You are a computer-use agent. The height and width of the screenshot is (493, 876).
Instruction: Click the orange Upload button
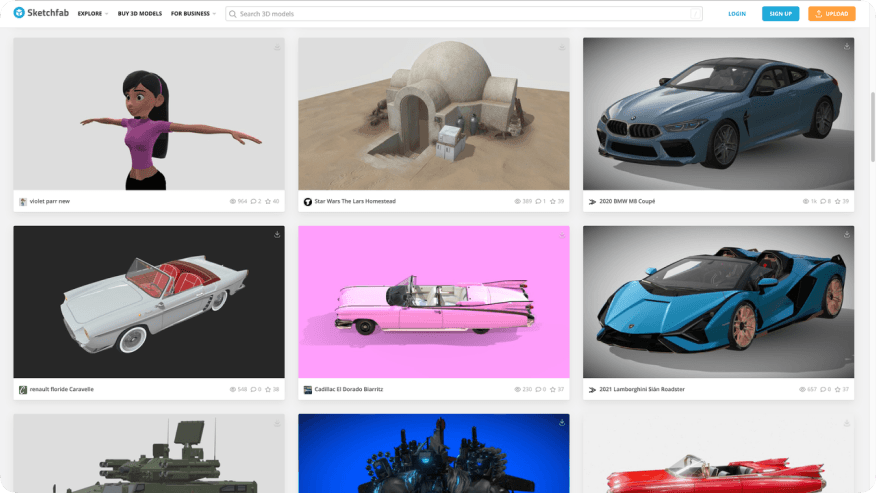832,14
